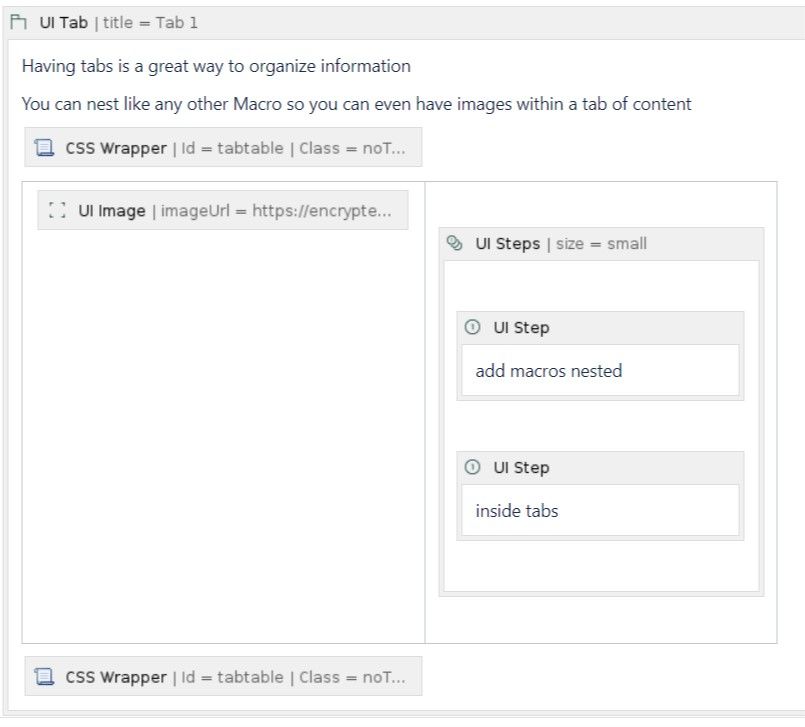Select the first UI Step macro header
Screen dimensions: 805x727
pyautogui.click(x=600, y=328)
